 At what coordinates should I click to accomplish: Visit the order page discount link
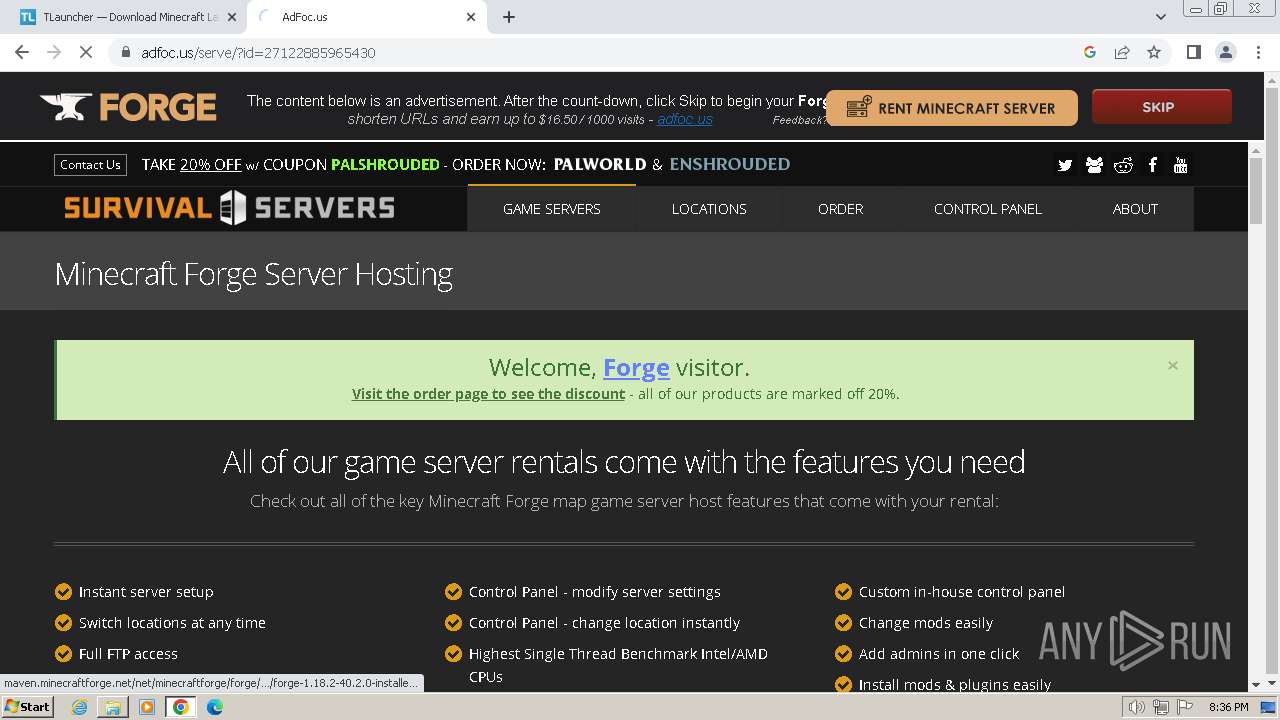(488, 394)
